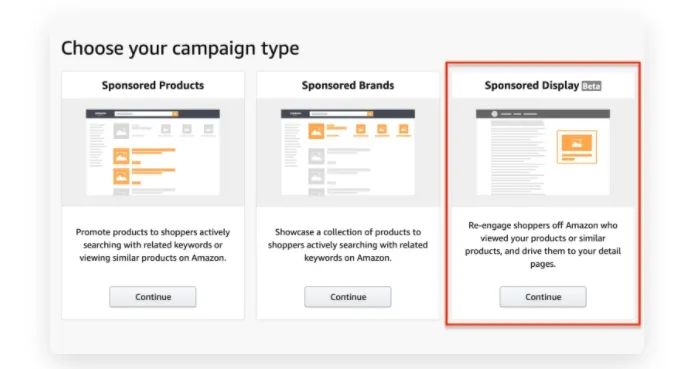Click the second orange product image in Sponsored Products preview

[121, 176]
